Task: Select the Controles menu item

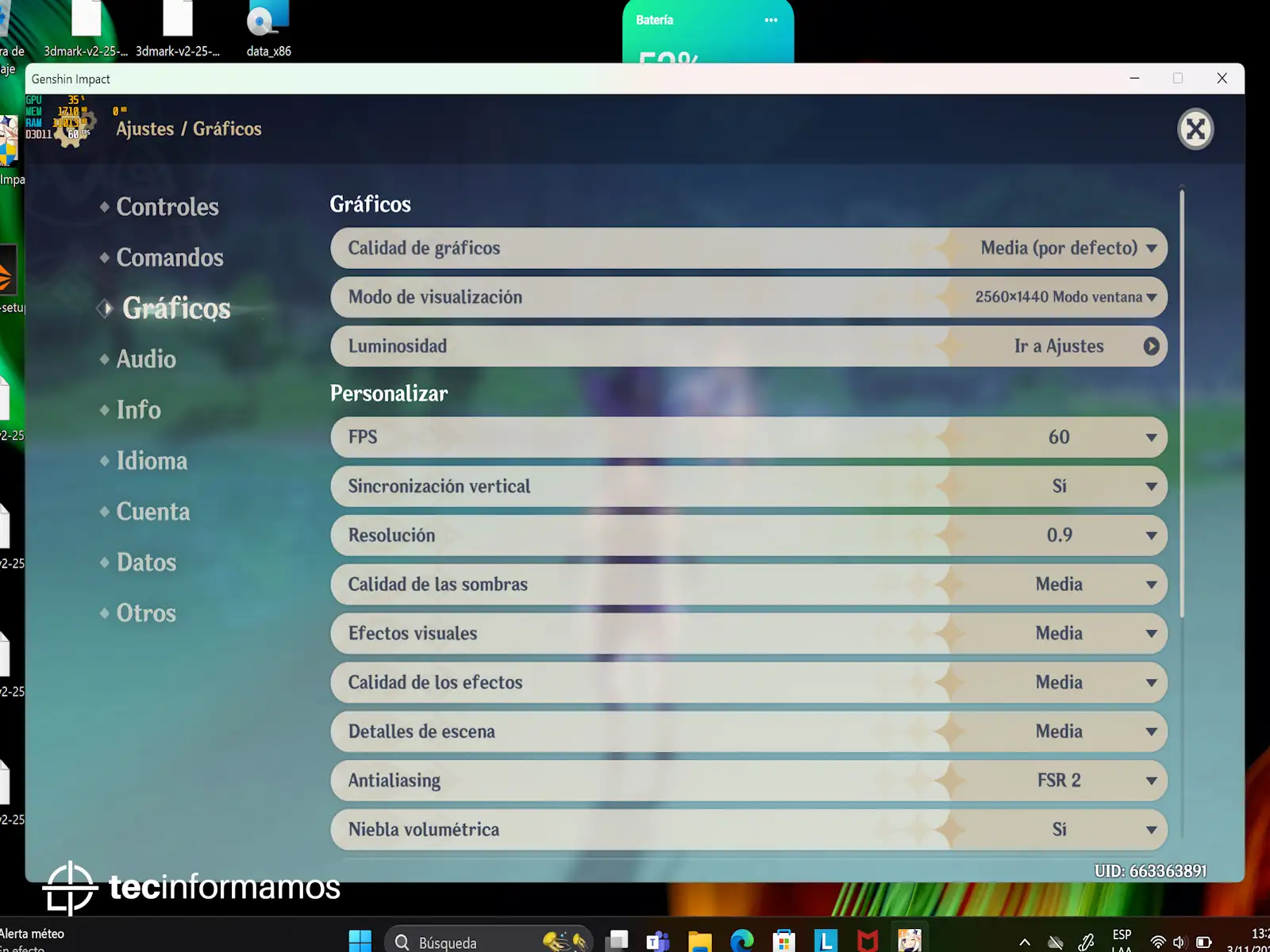Action: coord(167,207)
